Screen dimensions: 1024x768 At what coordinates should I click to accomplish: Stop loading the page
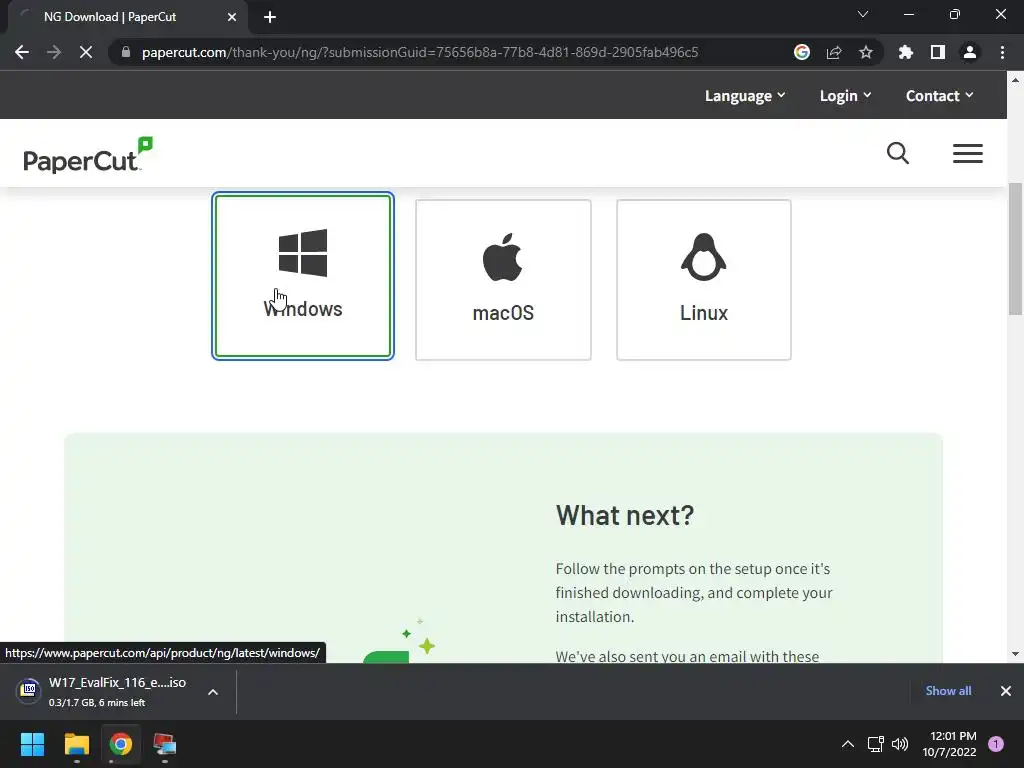click(86, 52)
